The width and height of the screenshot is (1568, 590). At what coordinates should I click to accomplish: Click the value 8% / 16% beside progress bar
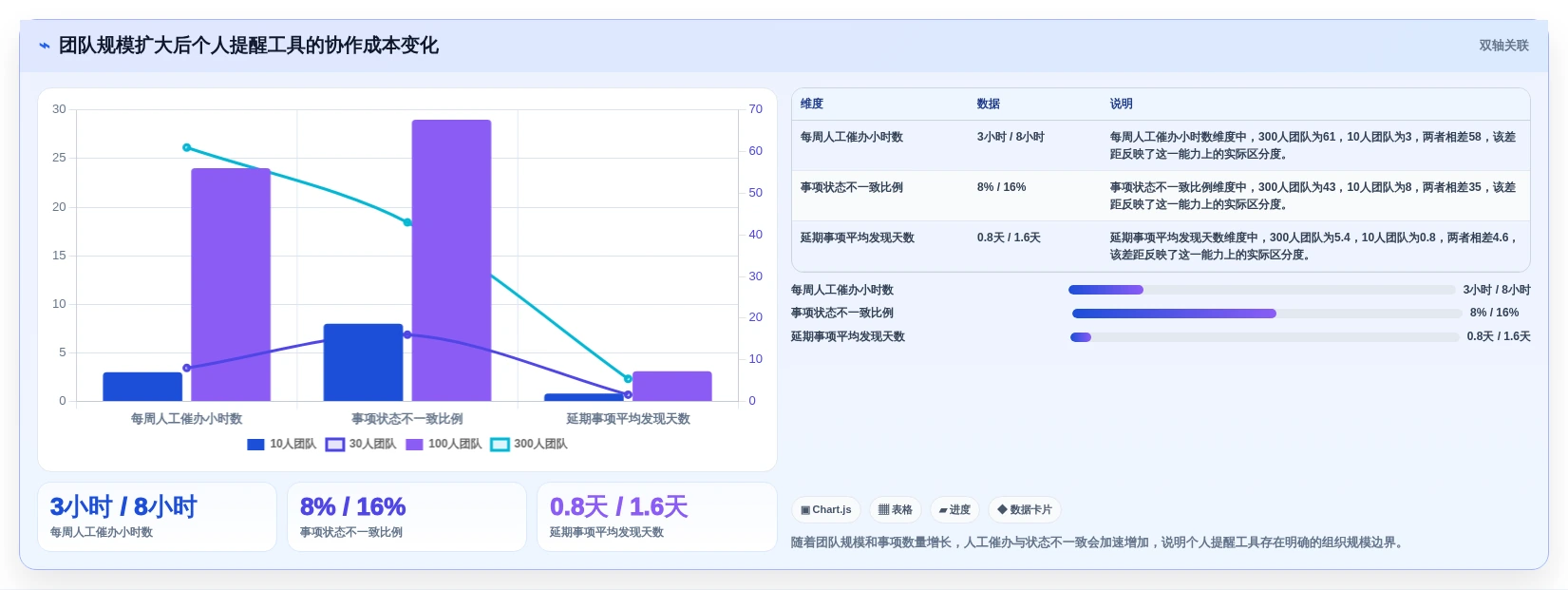pyautogui.click(x=1494, y=313)
